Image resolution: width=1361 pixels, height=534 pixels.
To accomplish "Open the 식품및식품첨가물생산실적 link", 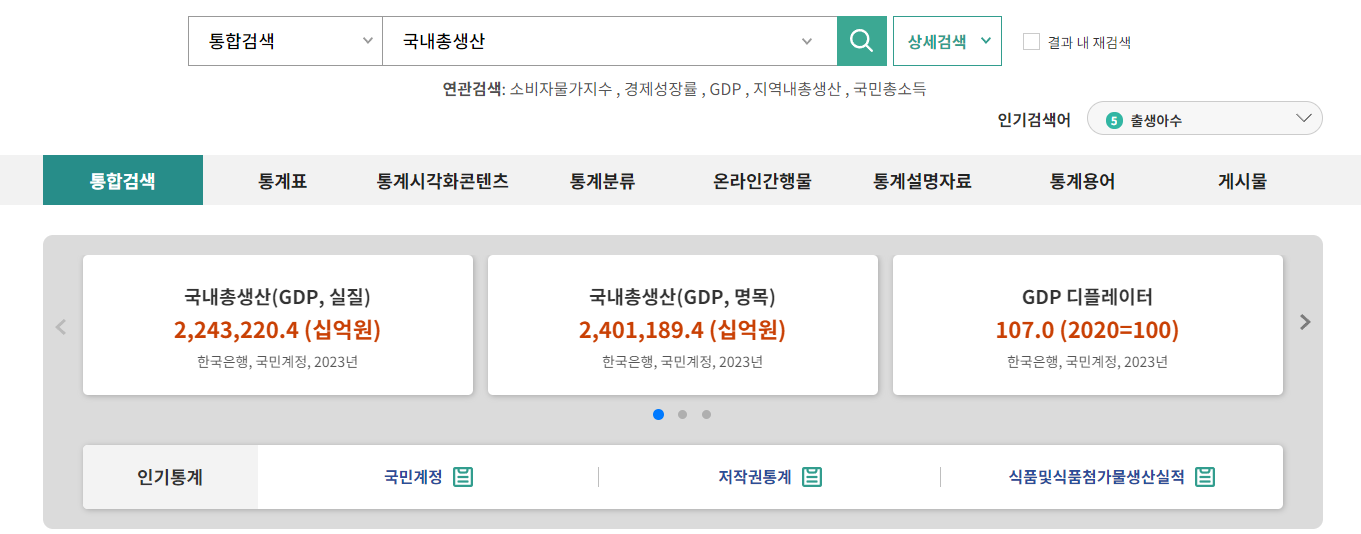I will (x=1097, y=477).
